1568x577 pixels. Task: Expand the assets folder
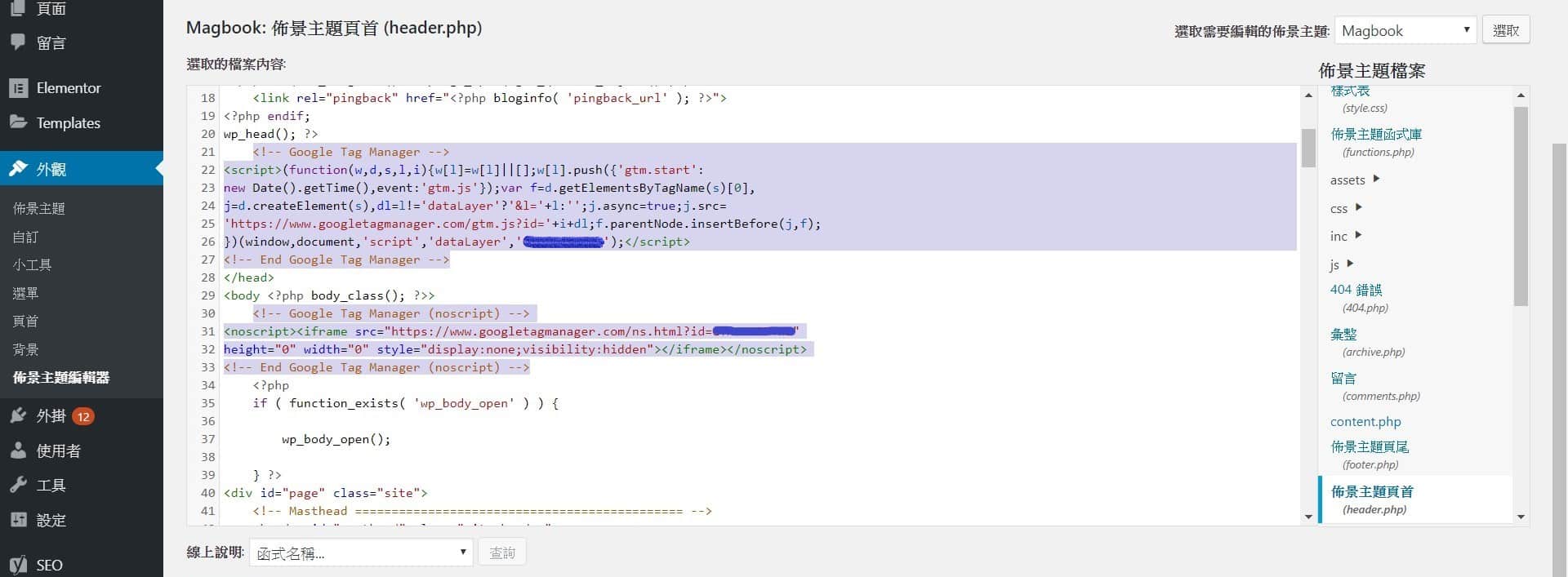(x=1376, y=179)
